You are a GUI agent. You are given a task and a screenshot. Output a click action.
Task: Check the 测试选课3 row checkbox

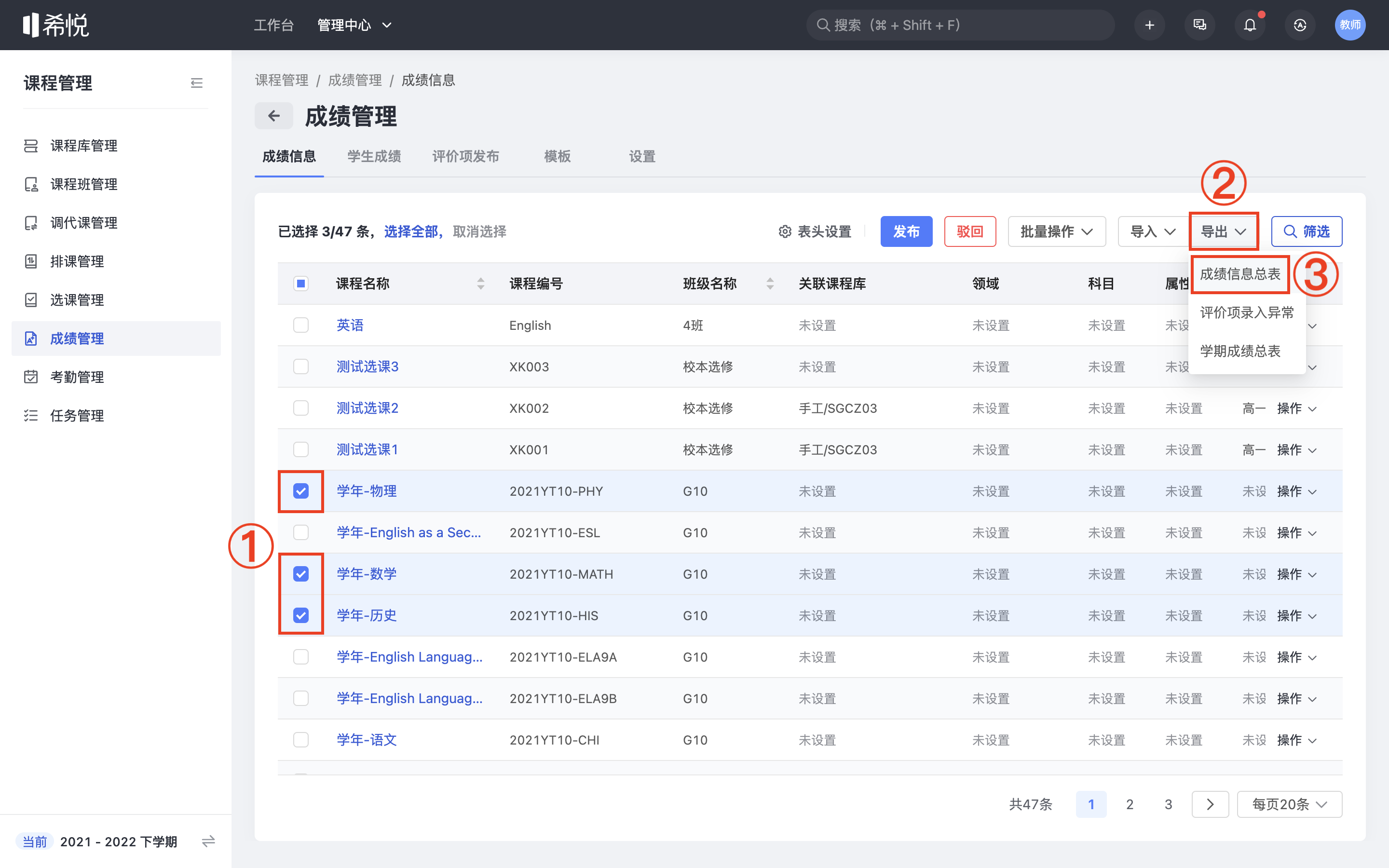[301, 366]
